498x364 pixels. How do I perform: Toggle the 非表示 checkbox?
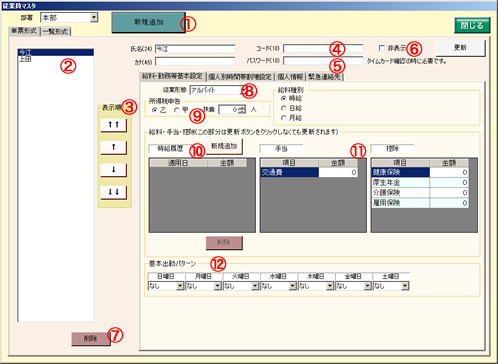coord(382,48)
